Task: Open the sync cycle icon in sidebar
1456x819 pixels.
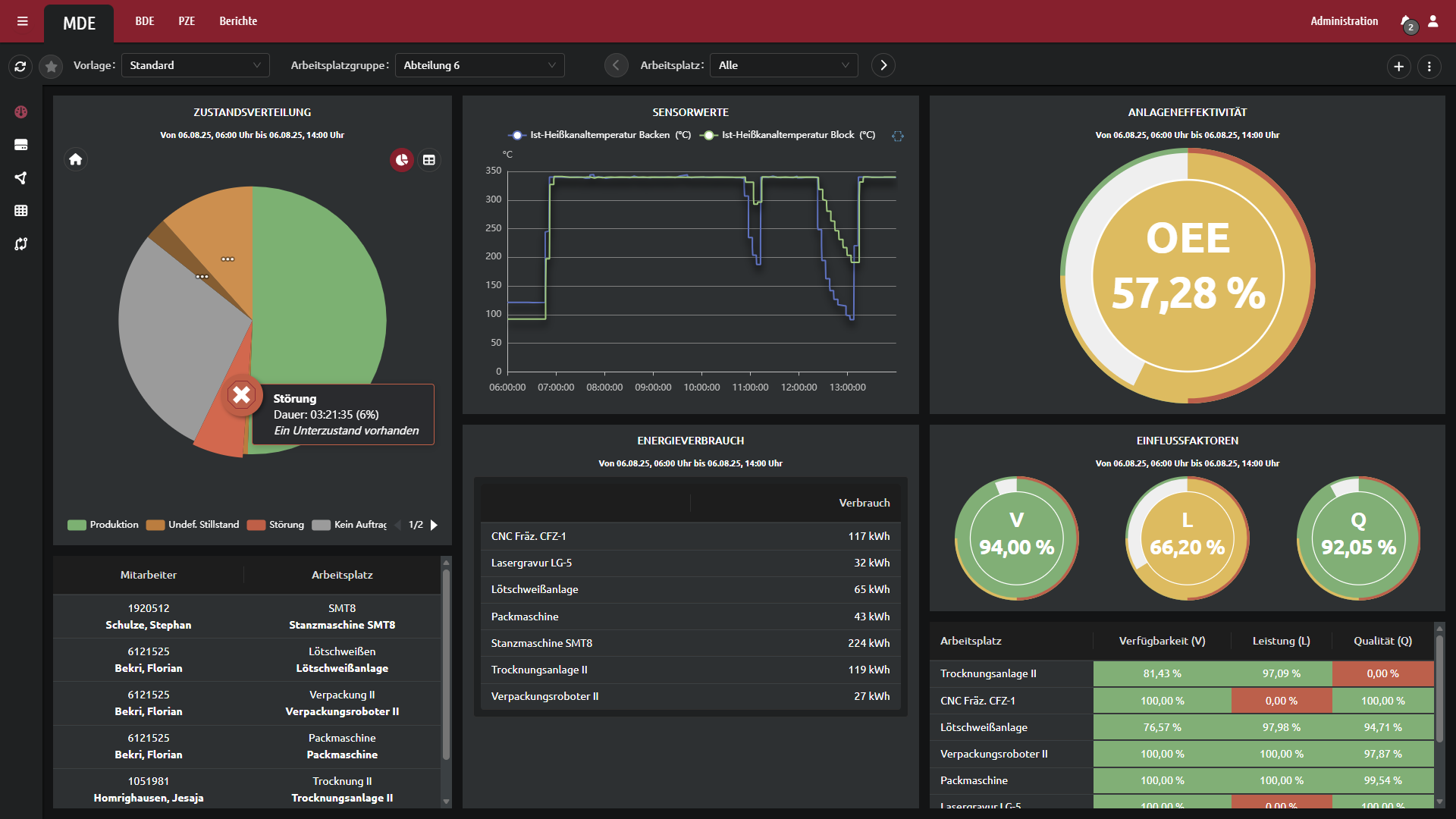Action: (x=21, y=244)
